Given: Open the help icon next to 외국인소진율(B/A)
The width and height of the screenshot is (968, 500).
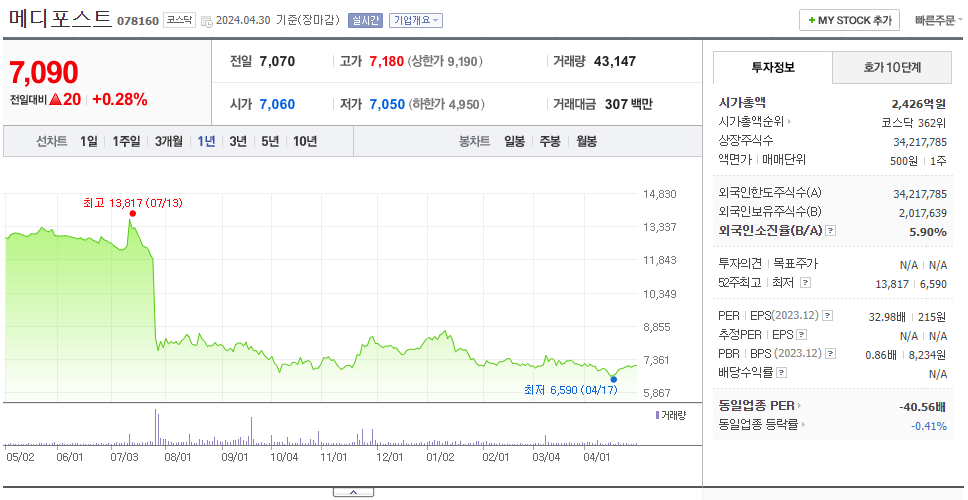Looking at the screenshot, I should 830,230.
